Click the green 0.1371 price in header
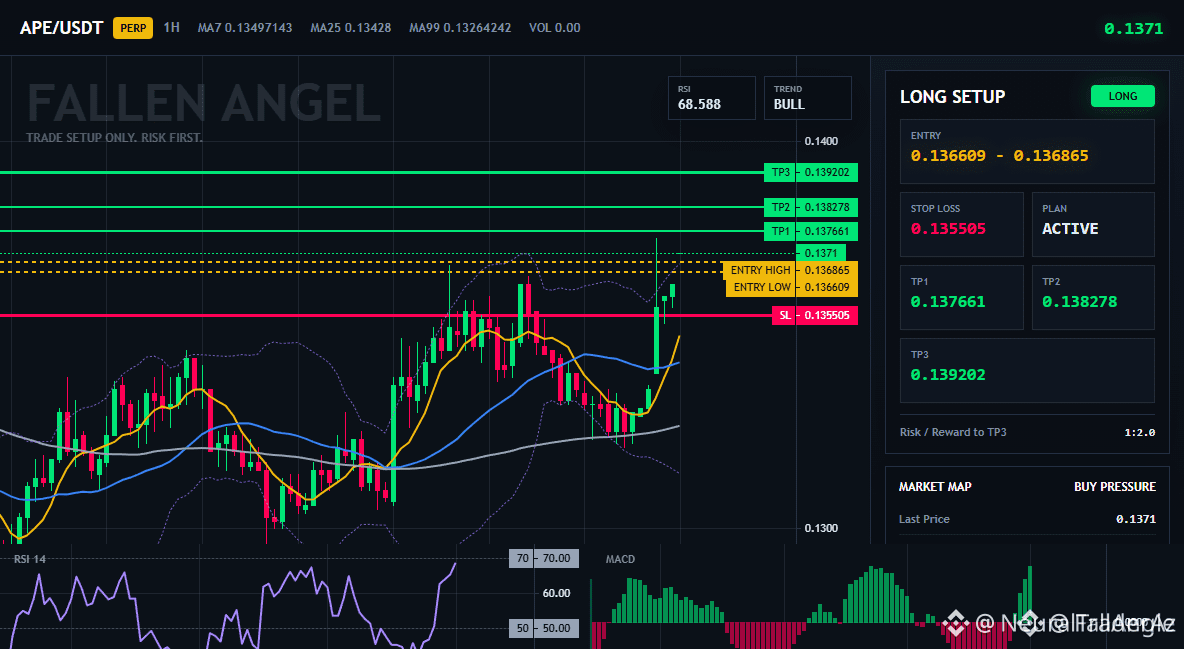Viewport: 1184px width, 649px height. tap(1133, 29)
